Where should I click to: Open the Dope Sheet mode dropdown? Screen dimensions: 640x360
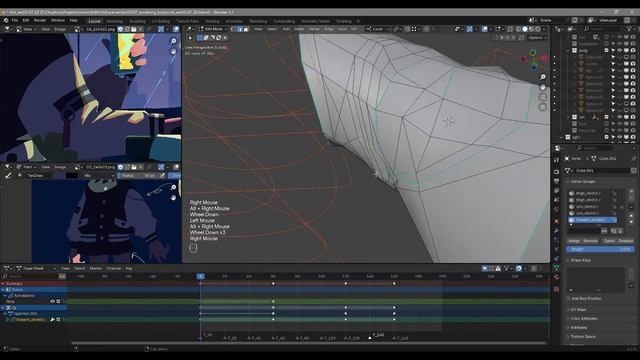point(36,268)
